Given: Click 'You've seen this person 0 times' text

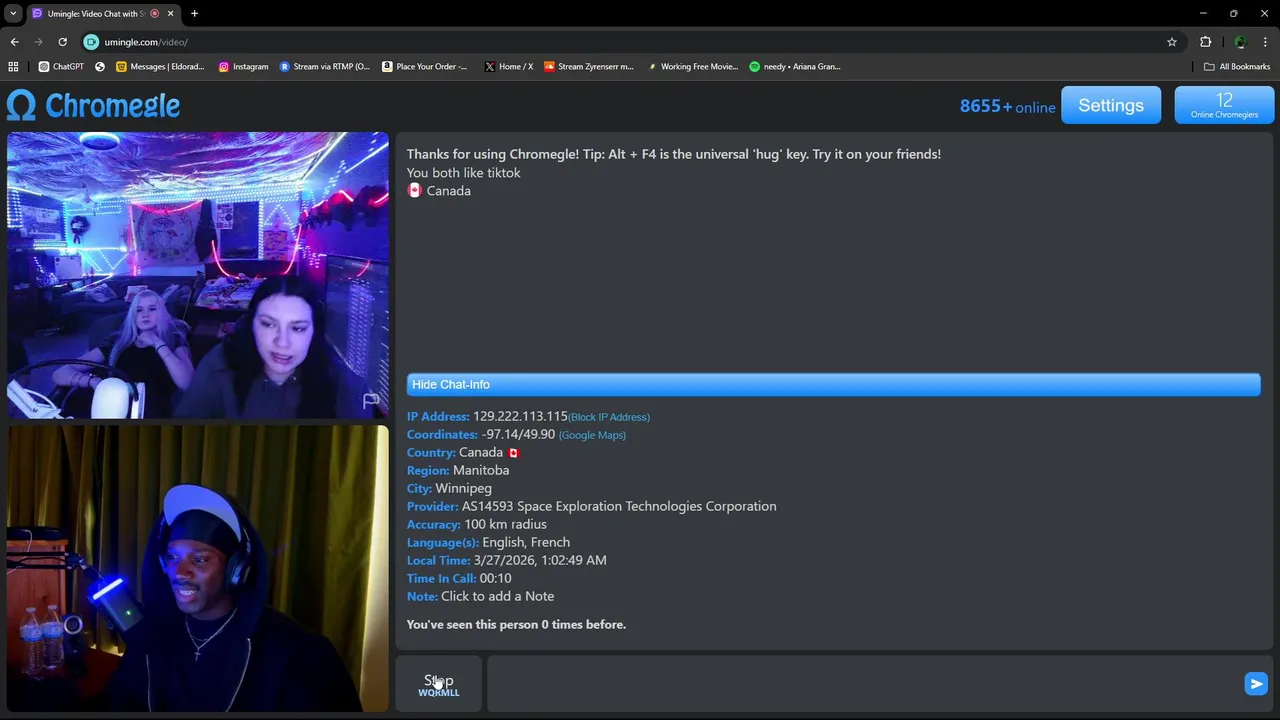Looking at the screenshot, I should (516, 624).
